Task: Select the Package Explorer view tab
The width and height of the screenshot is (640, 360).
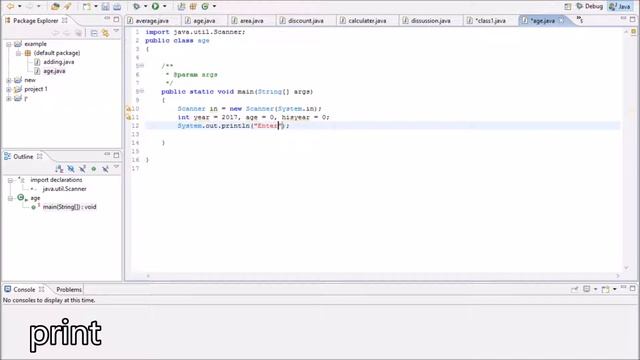Action: click(x=36, y=20)
